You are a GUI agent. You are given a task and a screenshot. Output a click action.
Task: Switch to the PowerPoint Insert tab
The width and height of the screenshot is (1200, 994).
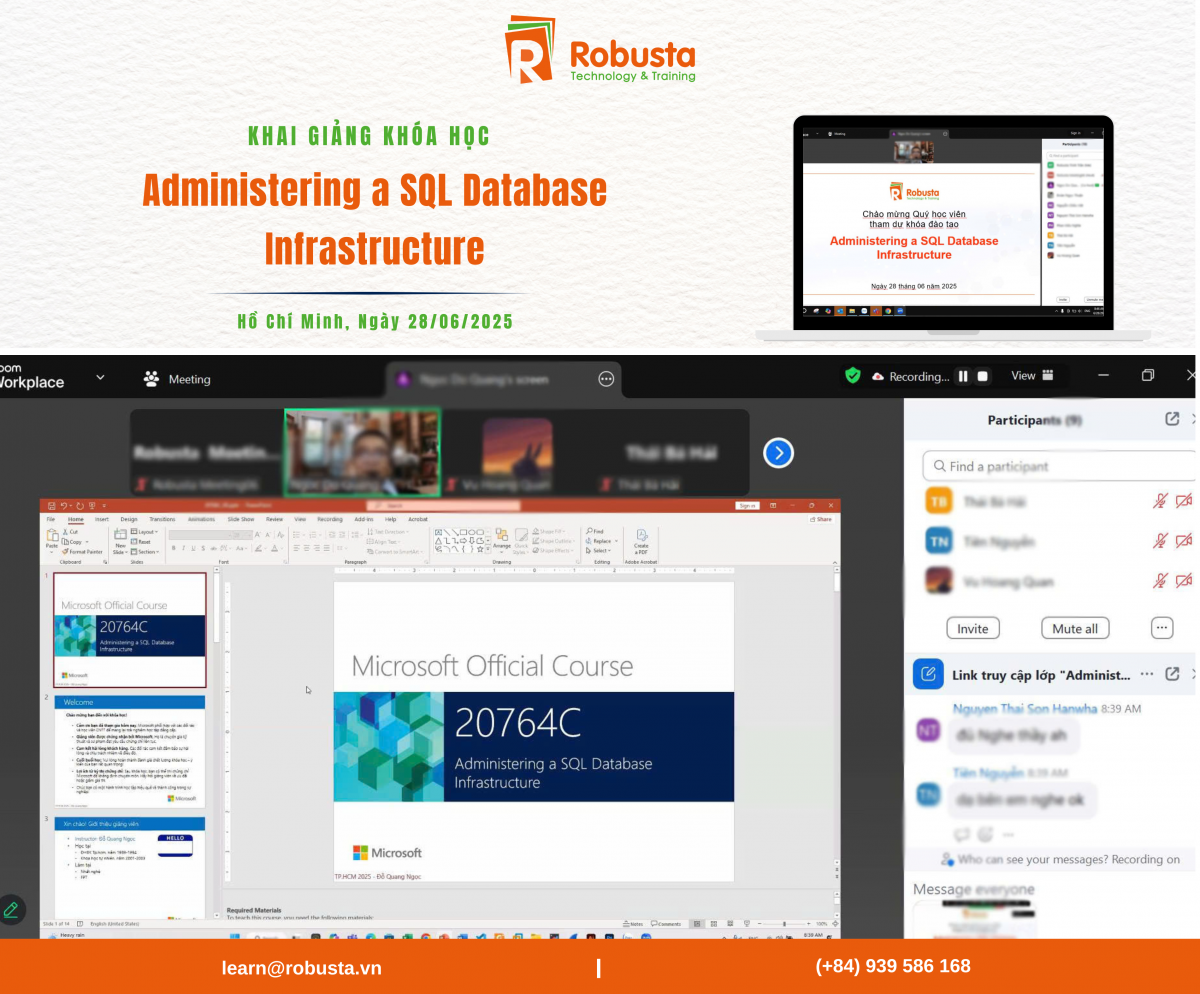[102, 519]
